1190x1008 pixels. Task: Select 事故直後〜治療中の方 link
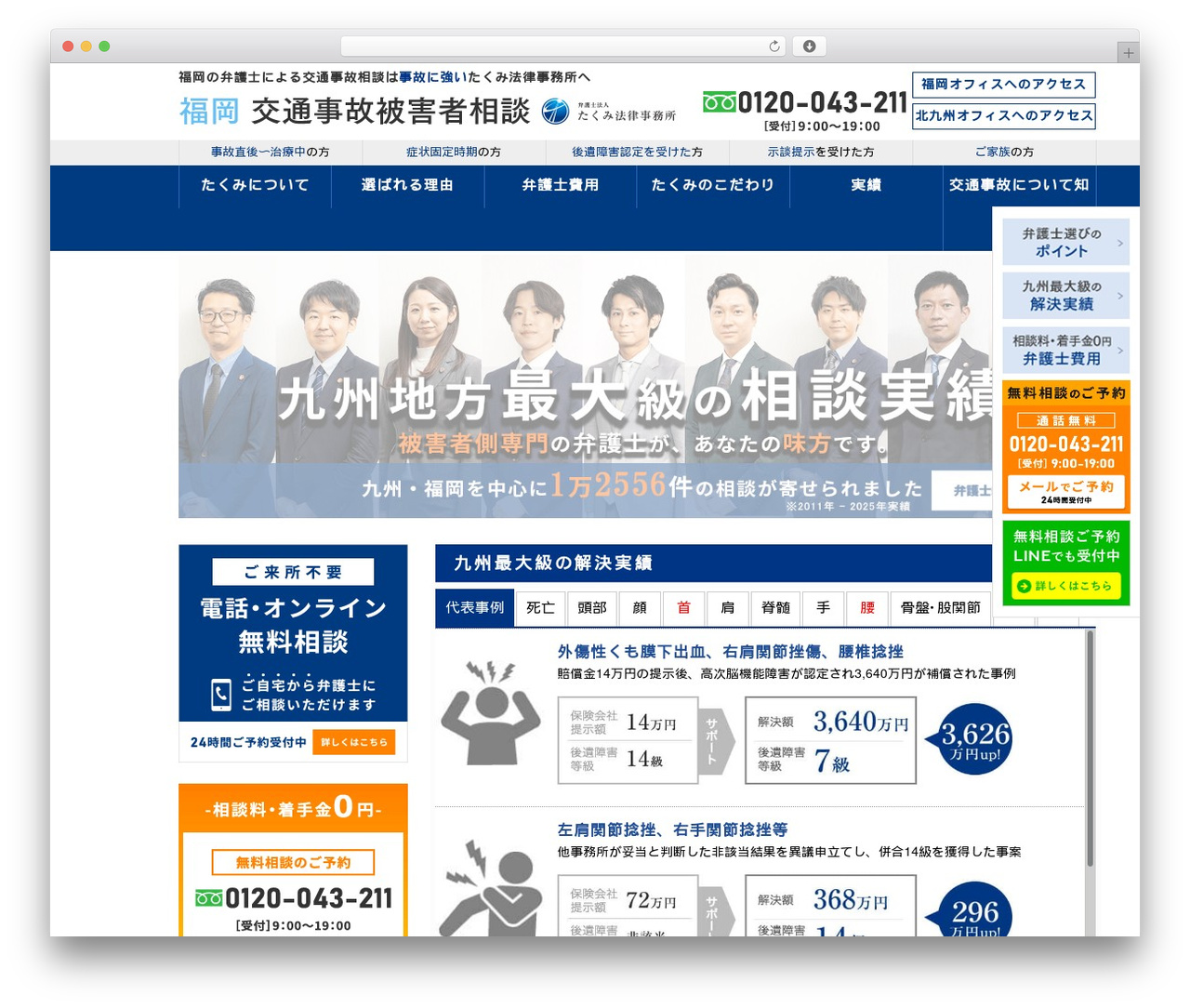(x=270, y=152)
